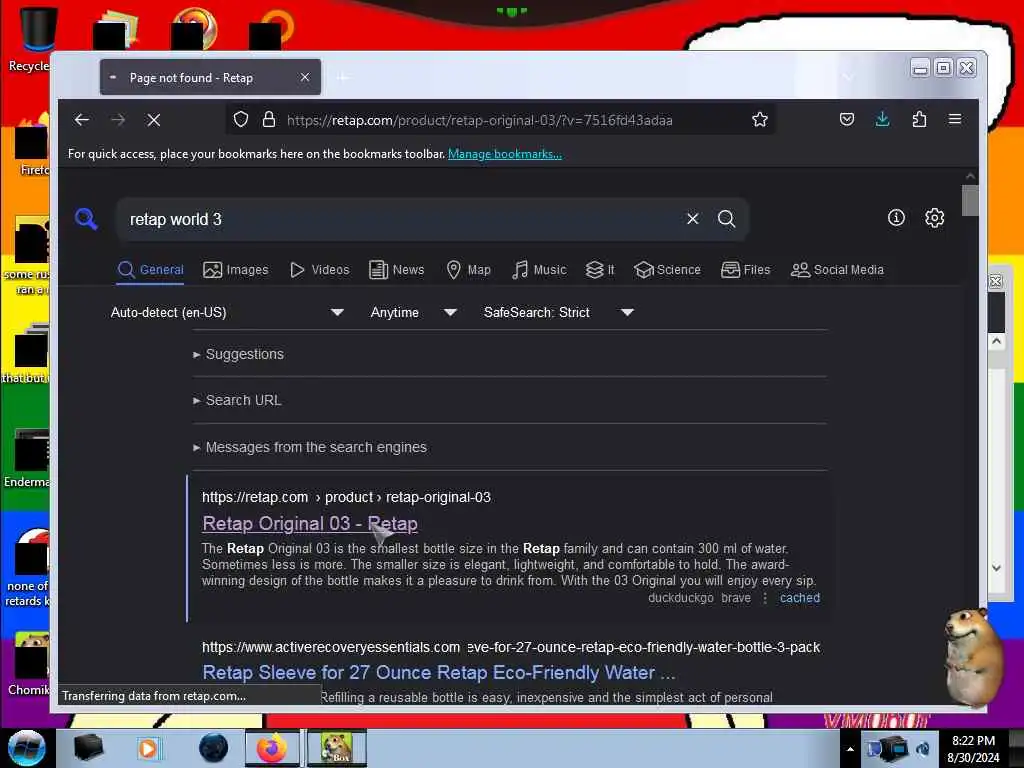Image resolution: width=1024 pixels, height=768 pixels.
Task: Open the Pocket save icon
Action: click(846, 120)
